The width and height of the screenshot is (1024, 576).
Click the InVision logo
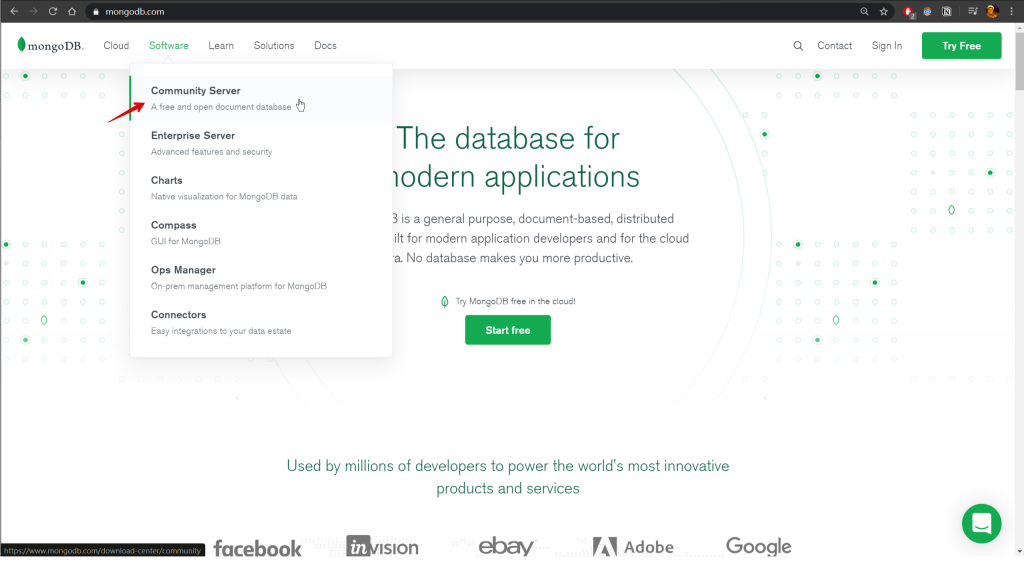click(x=382, y=547)
